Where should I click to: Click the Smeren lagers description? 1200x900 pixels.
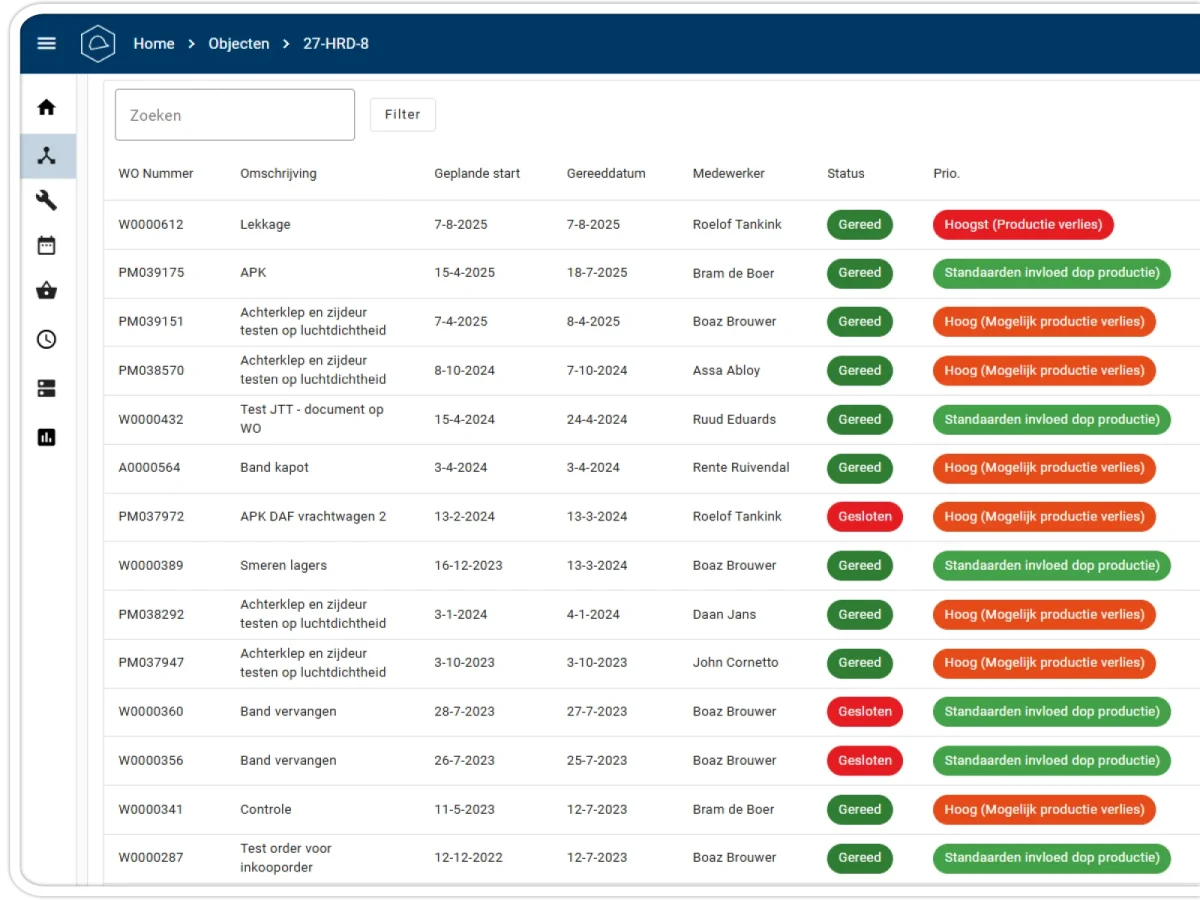coord(283,565)
